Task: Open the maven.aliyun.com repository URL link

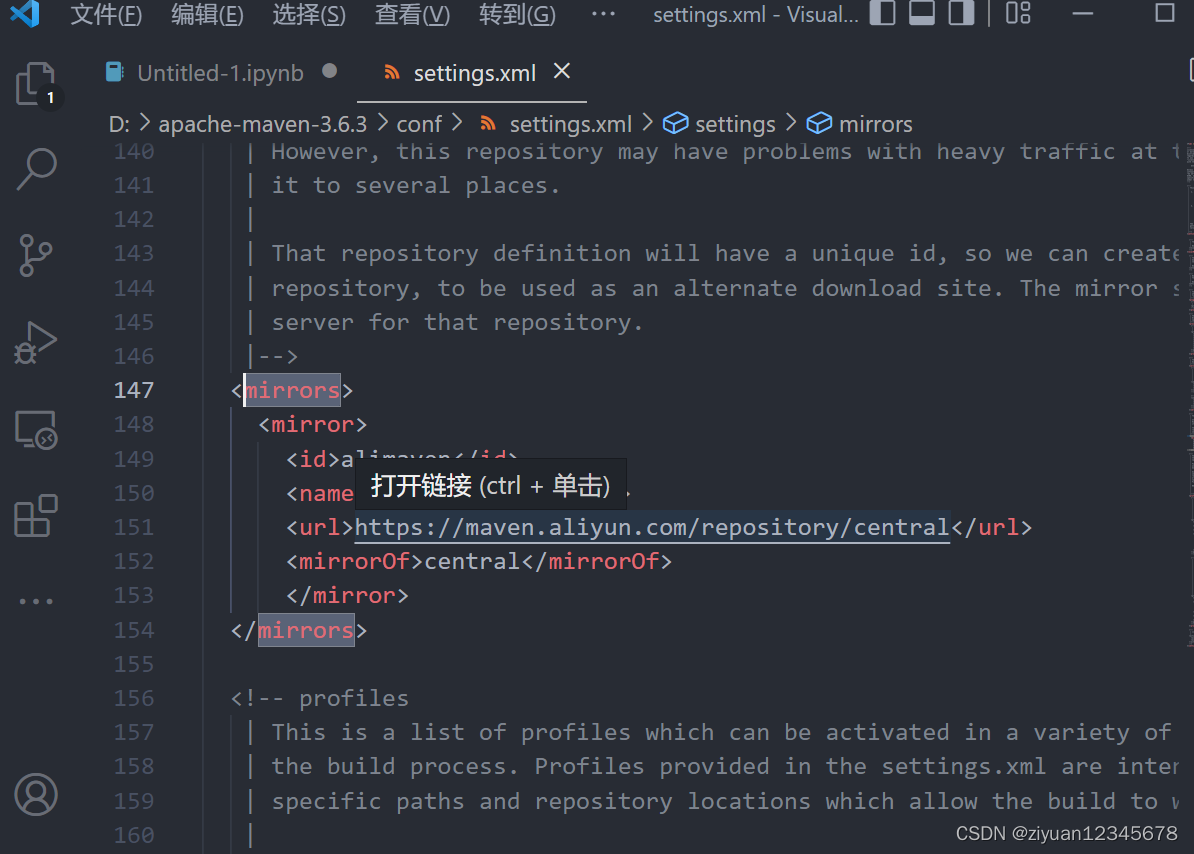Action: (x=652, y=527)
